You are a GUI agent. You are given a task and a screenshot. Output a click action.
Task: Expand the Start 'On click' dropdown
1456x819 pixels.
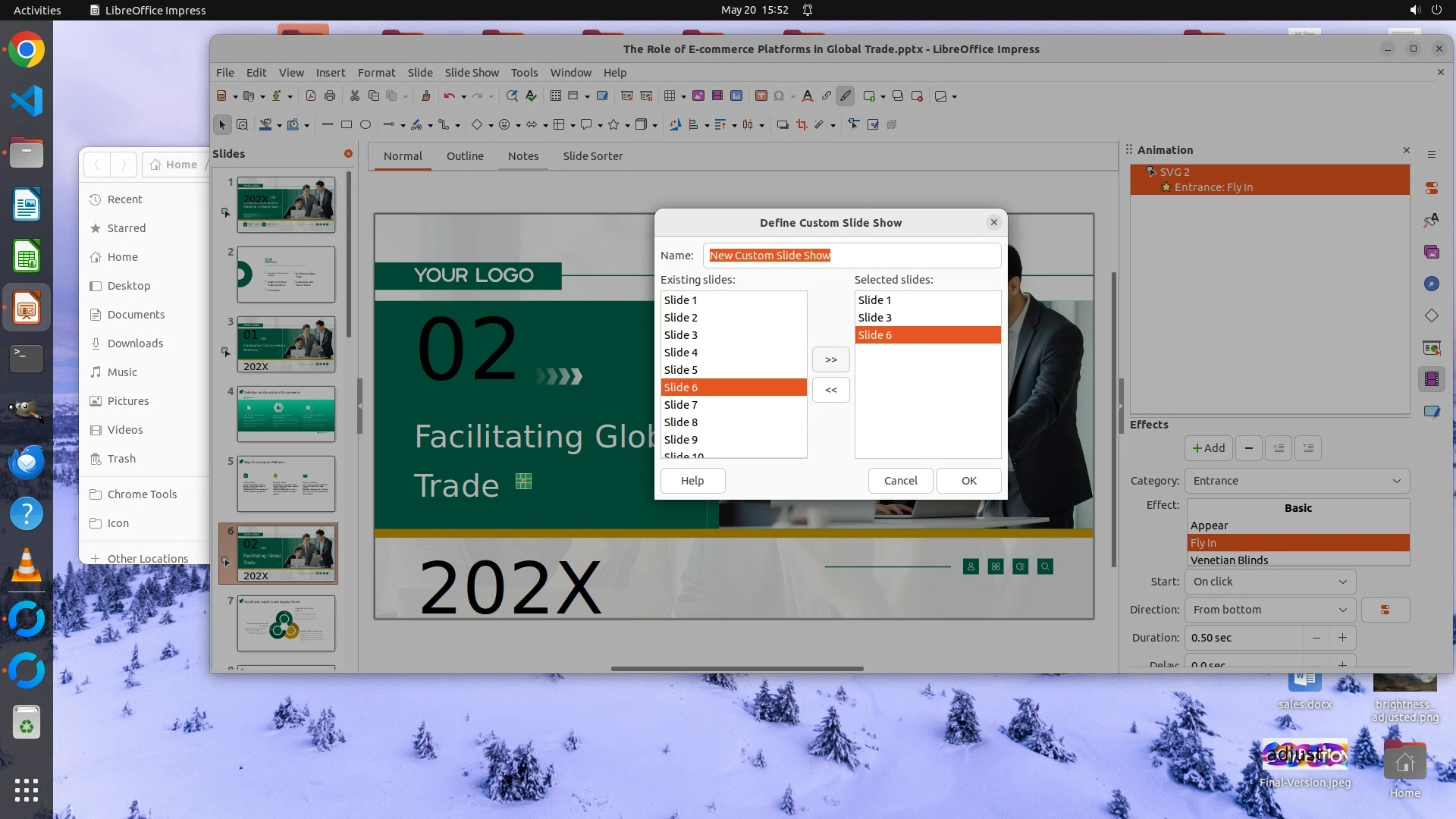[x=1269, y=582]
